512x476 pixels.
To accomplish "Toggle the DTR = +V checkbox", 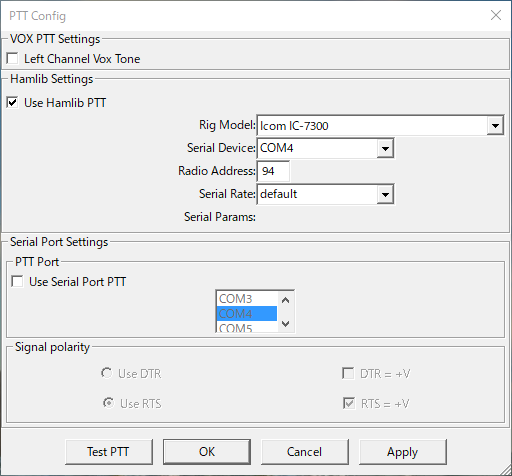I will [x=348, y=373].
